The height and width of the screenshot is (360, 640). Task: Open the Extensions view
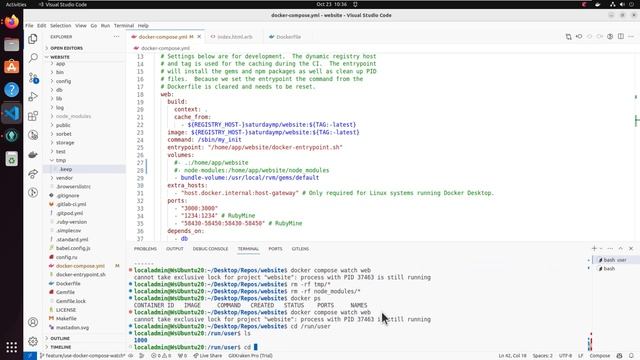point(33,116)
